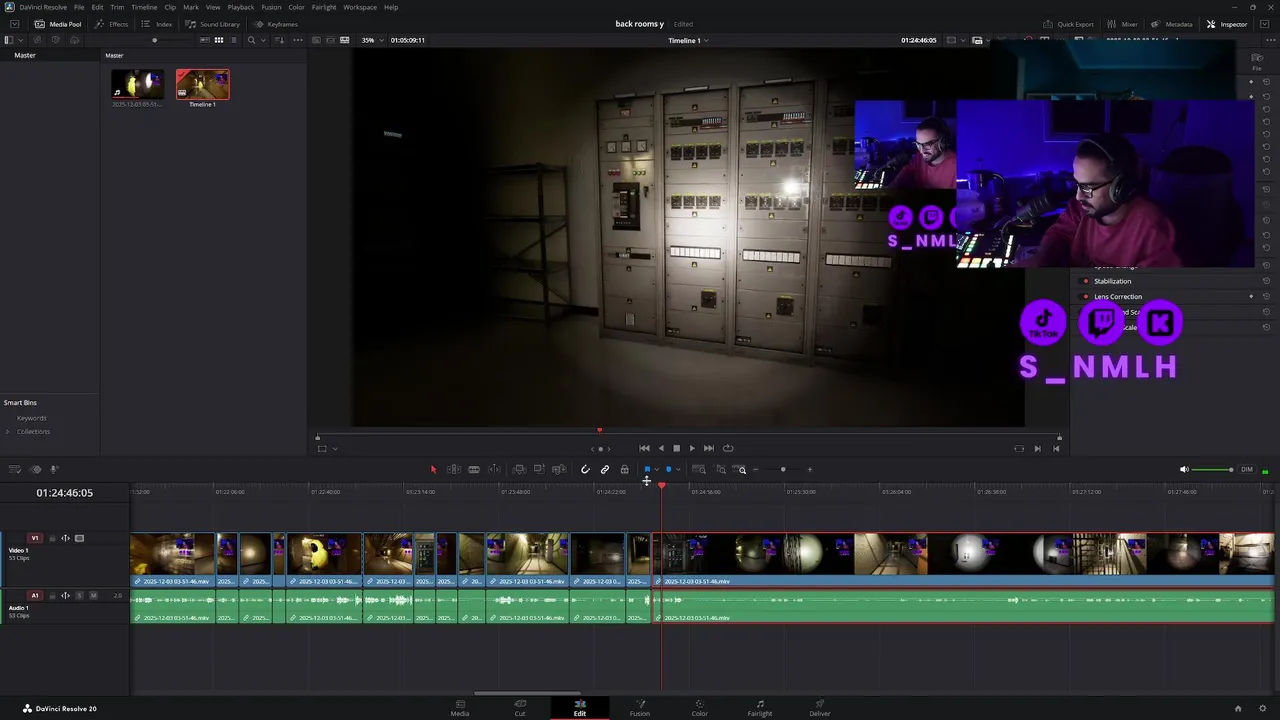Open Project Settings gear icon
1280x720 pixels.
point(1263,708)
